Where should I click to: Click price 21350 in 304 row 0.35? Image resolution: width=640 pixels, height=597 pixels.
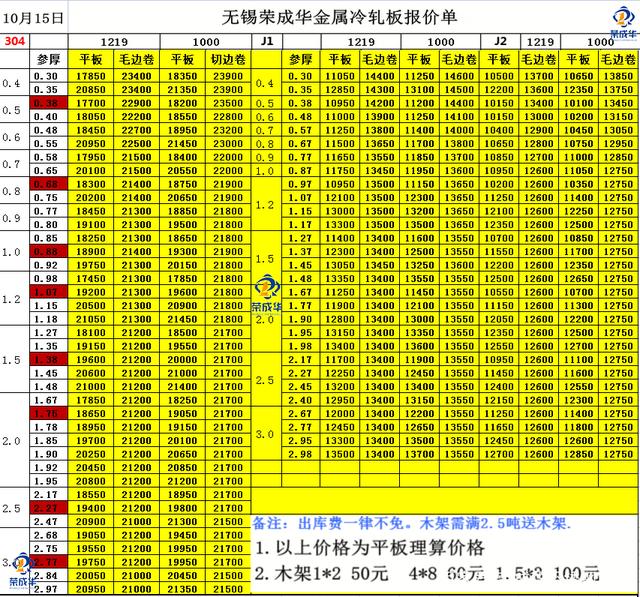[182, 90]
